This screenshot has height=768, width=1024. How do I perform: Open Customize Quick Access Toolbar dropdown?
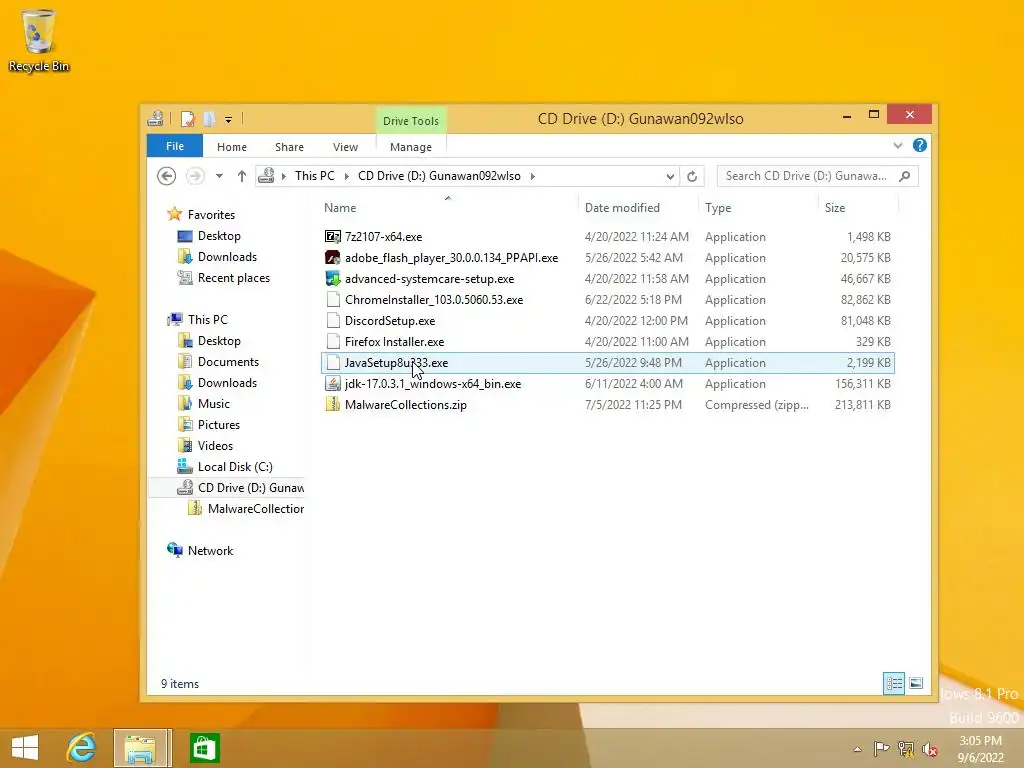click(x=229, y=120)
